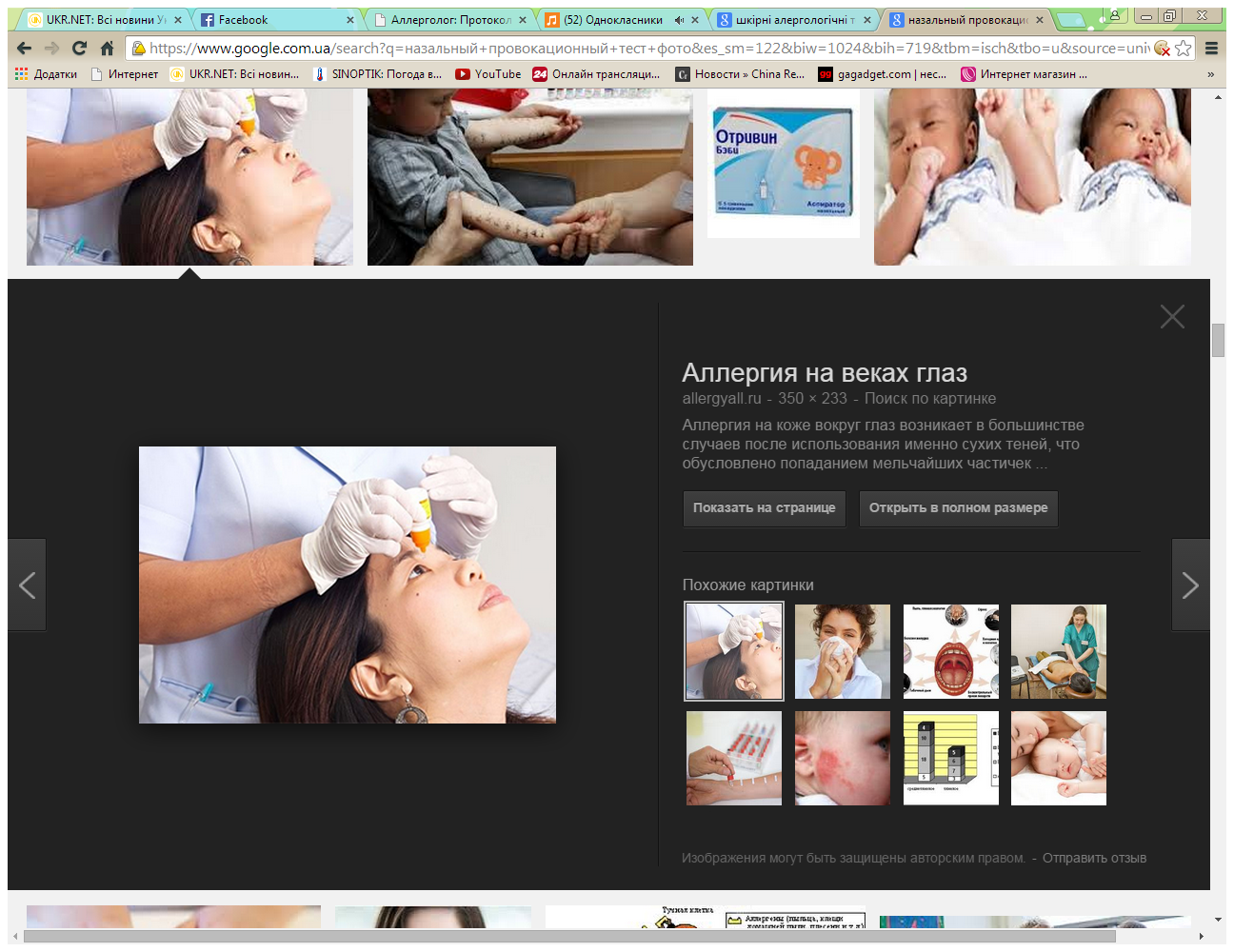Image resolution: width=1234 pixels, height=952 pixels.
Task: Open the eye drops search result at top
Action: coord(189,177)
